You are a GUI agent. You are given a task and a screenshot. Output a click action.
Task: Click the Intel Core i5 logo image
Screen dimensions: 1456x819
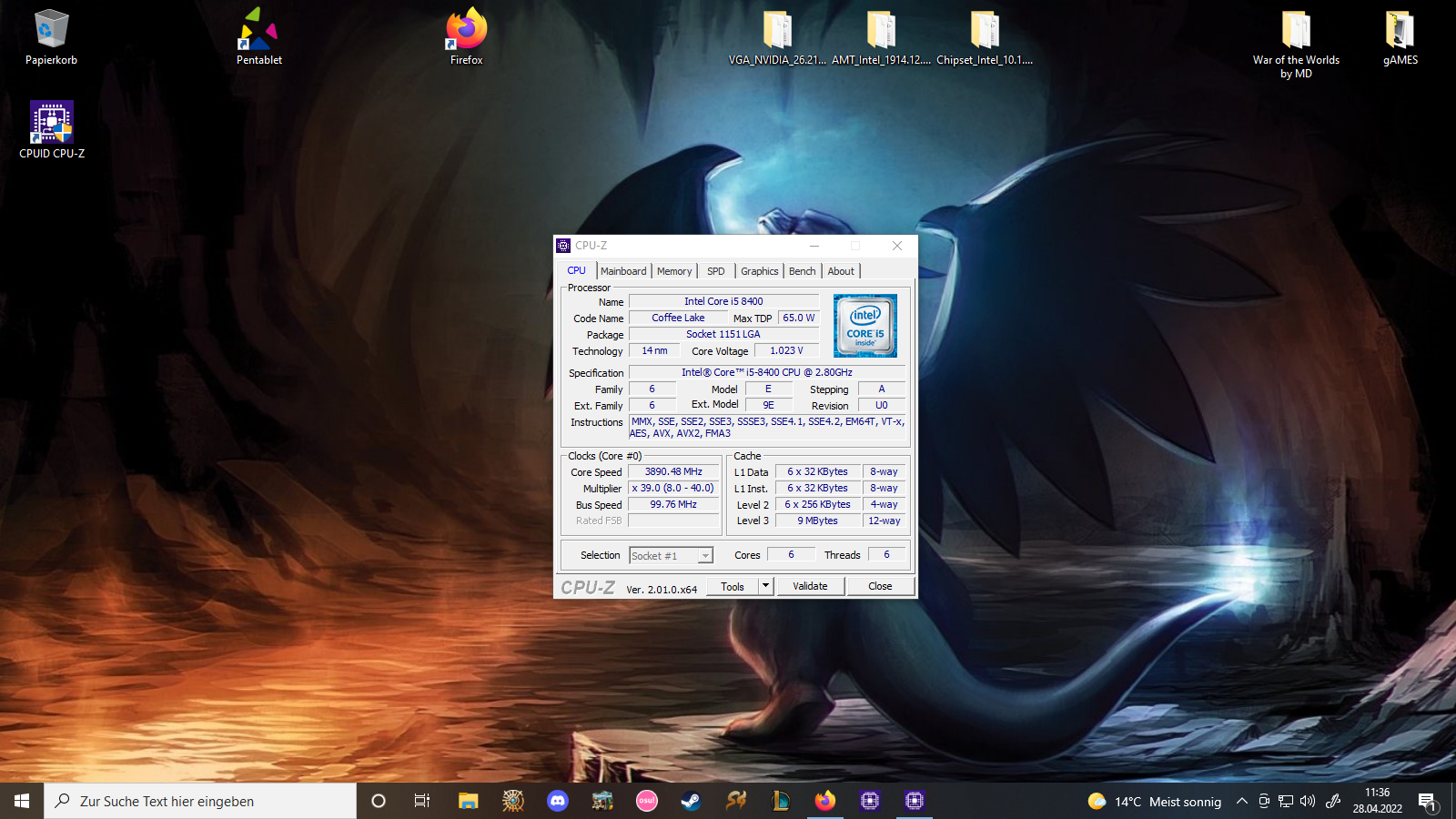[x=865, y=326]
